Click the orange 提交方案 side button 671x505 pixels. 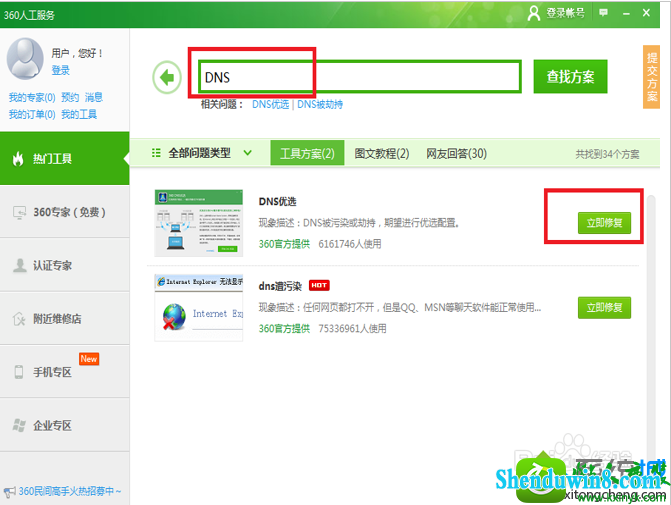coord(651,77)
